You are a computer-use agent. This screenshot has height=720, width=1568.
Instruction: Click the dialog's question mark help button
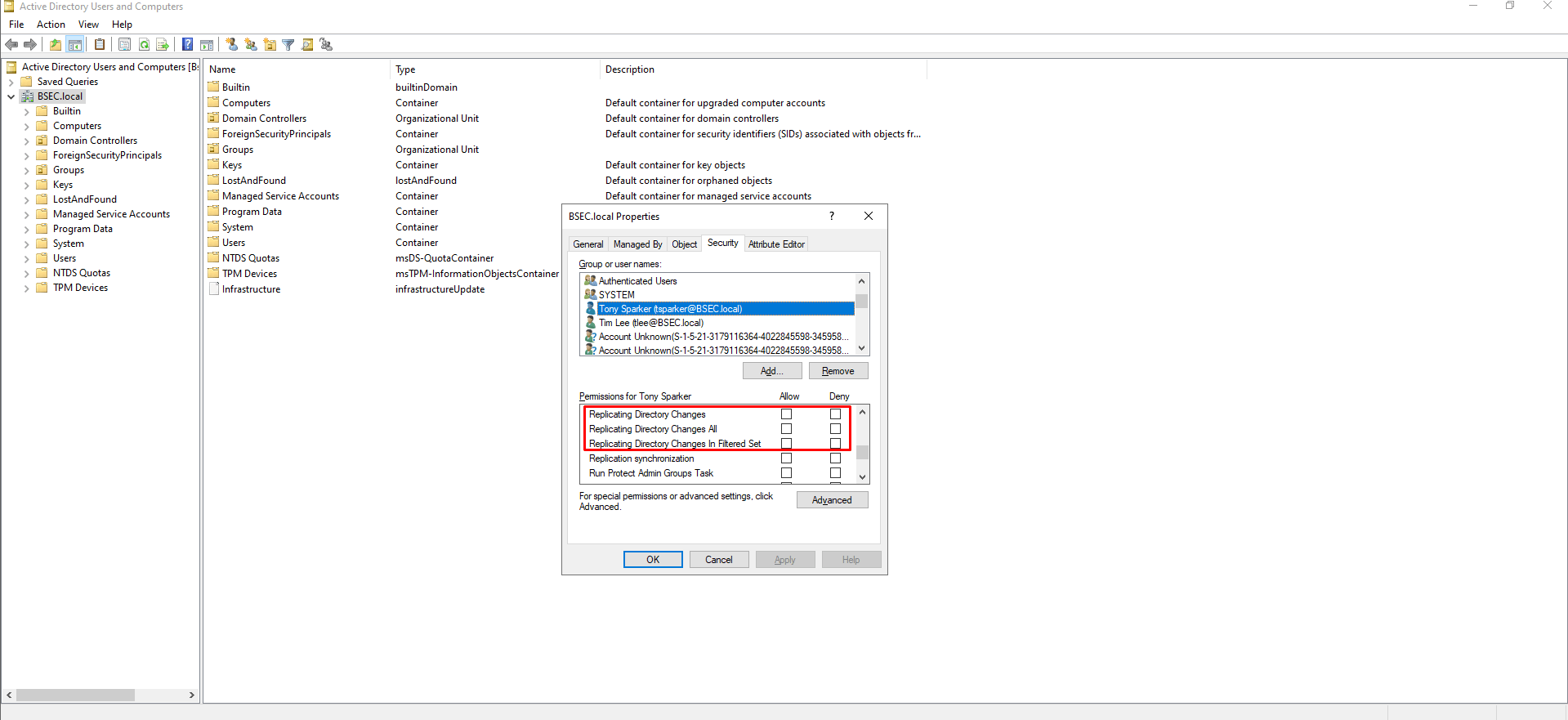tap(832, 217)
